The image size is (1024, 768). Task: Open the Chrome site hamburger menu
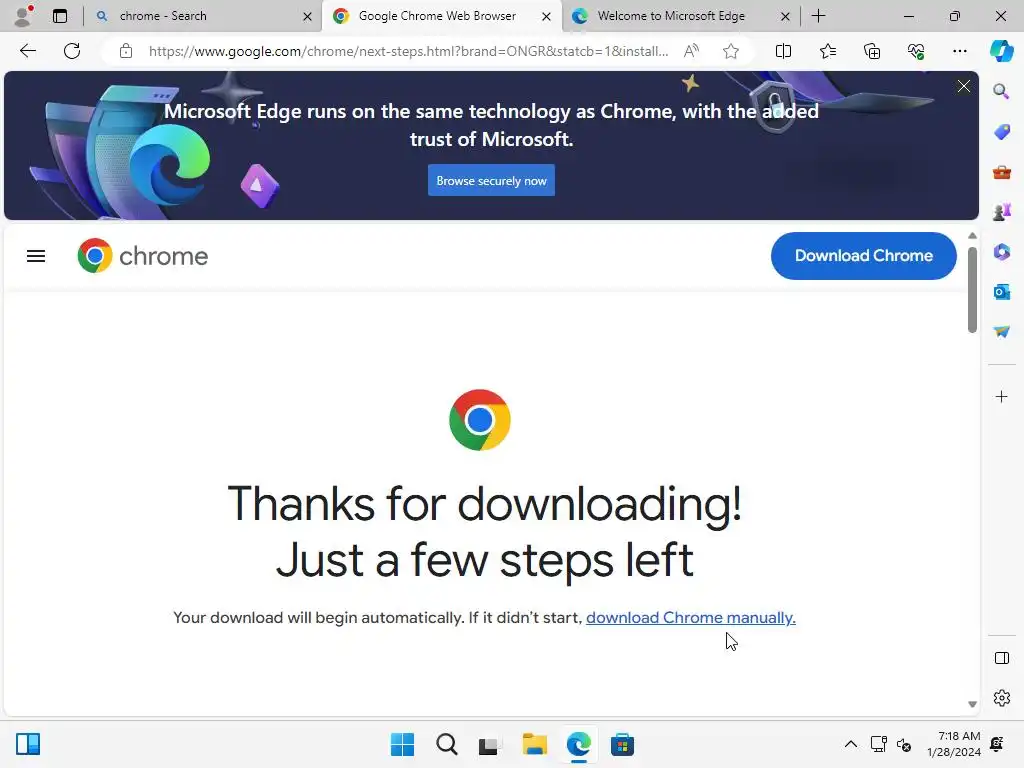click(x=36, y=256)
